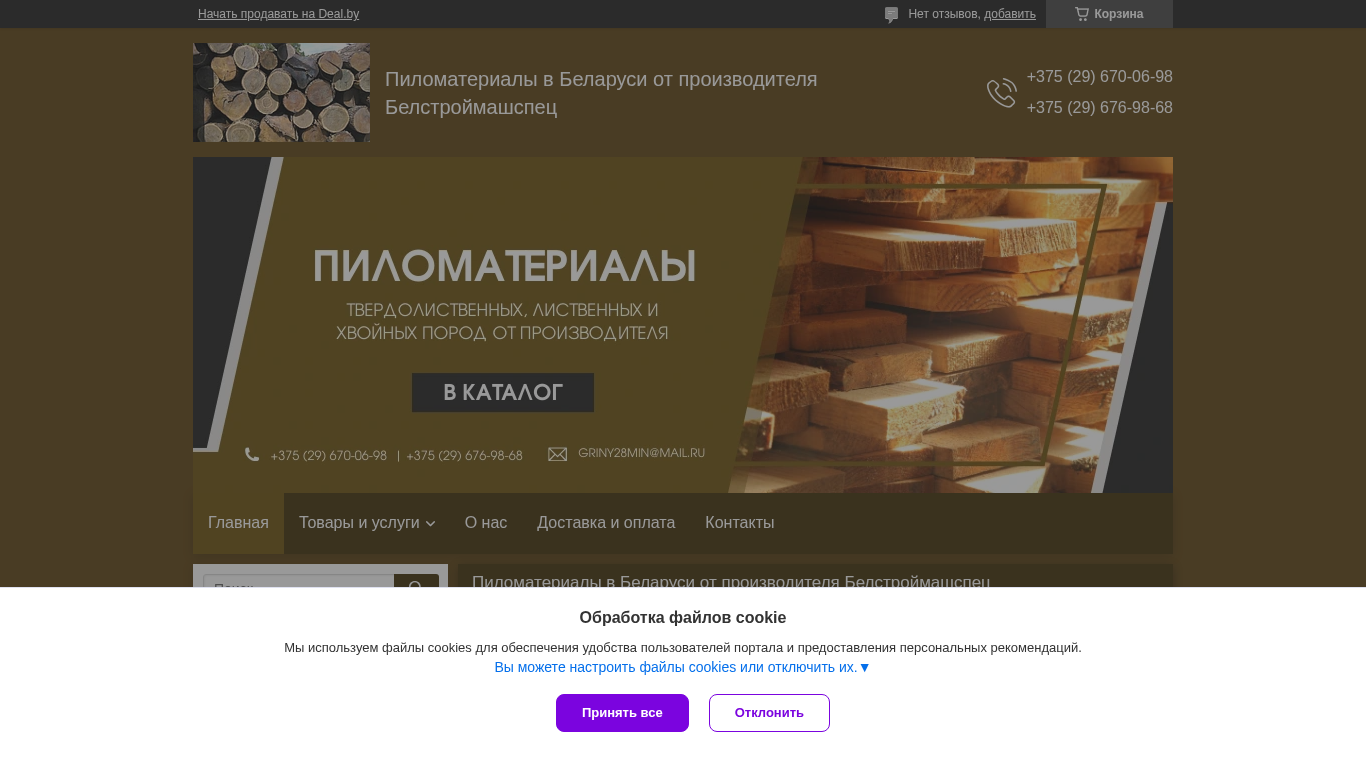Image resolution: width=1366 pixels, height=768 pixels.
Task: Click the Поиск search input field
Action: point(299,581)
